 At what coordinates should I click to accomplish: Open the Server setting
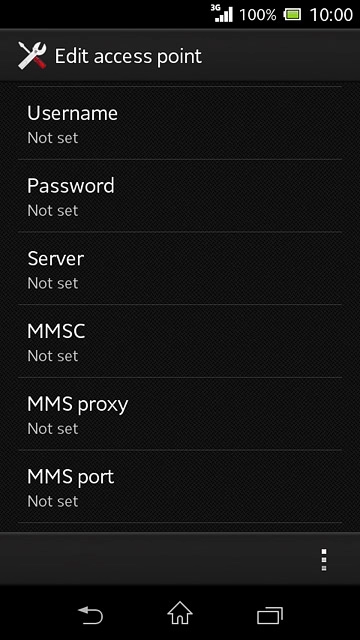tap(180, 269)
